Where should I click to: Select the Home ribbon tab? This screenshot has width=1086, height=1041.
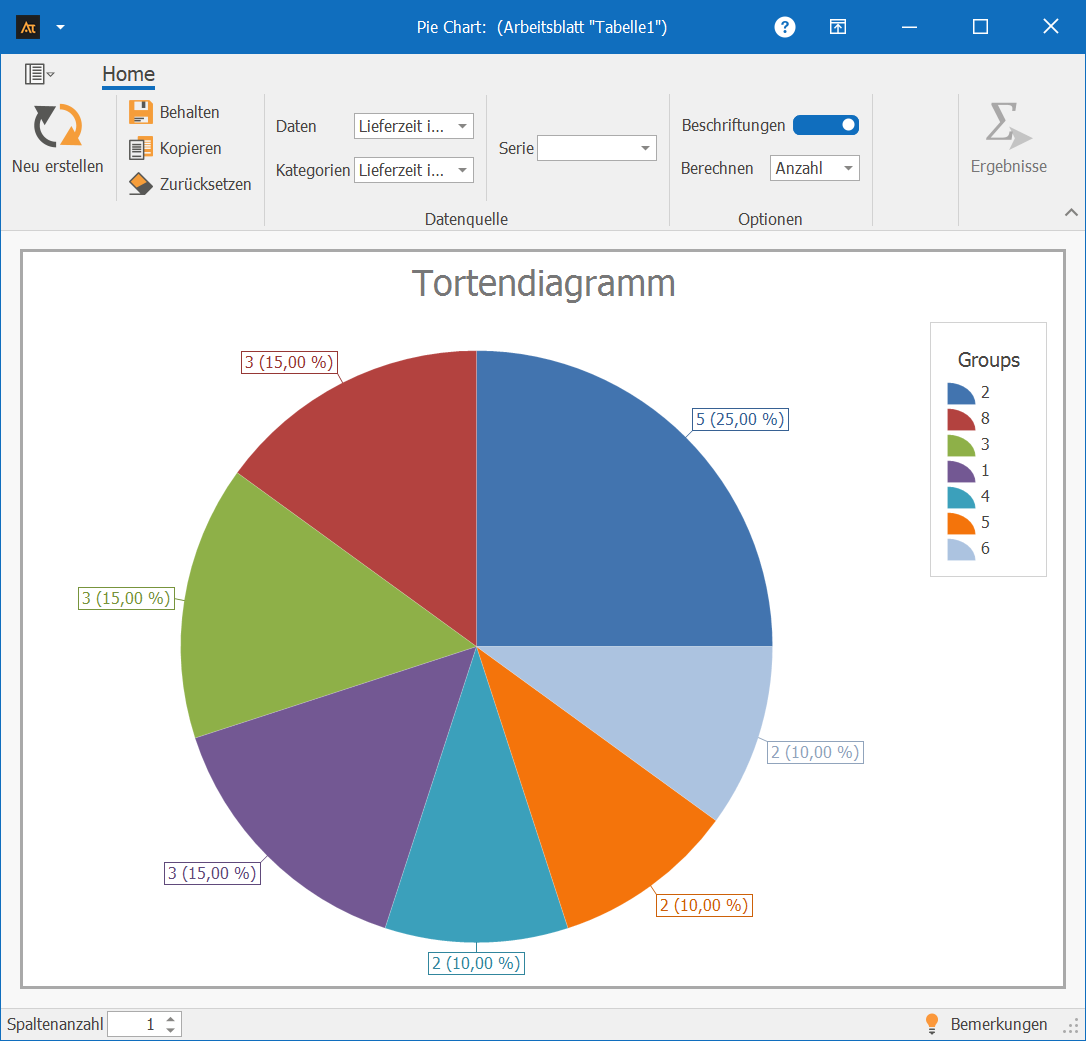(x=128, y=74)
